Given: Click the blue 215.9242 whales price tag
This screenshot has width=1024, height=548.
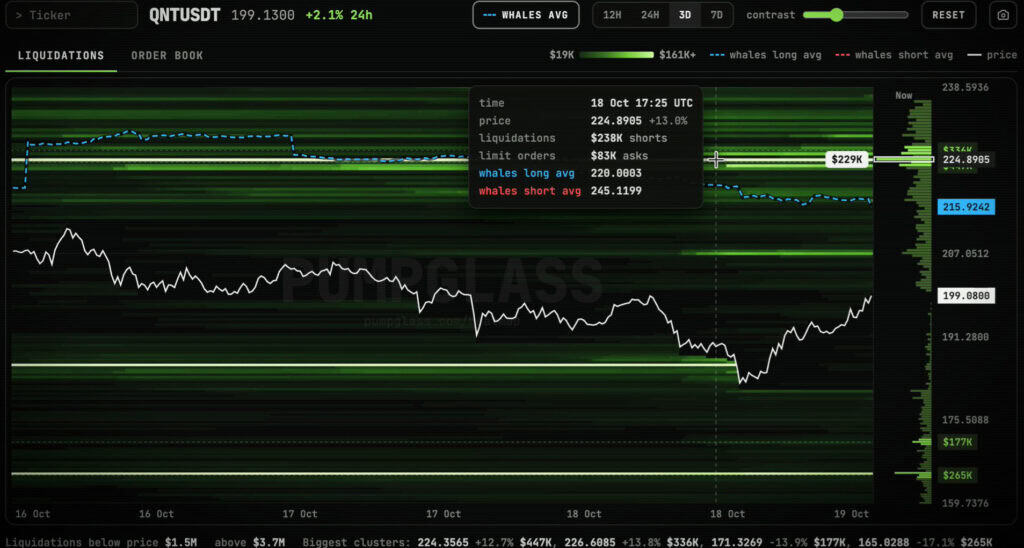Looking at the screenshot, I should 966,207.
